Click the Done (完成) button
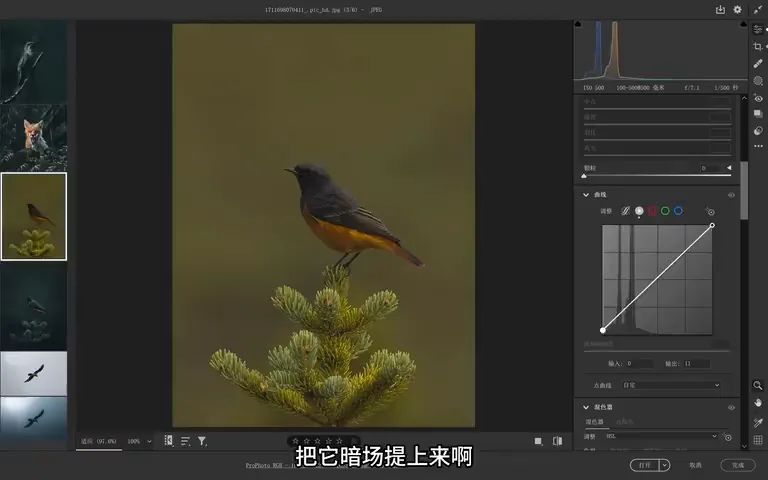The height and width of the screenshot is (480, 768). pos(738,465)
